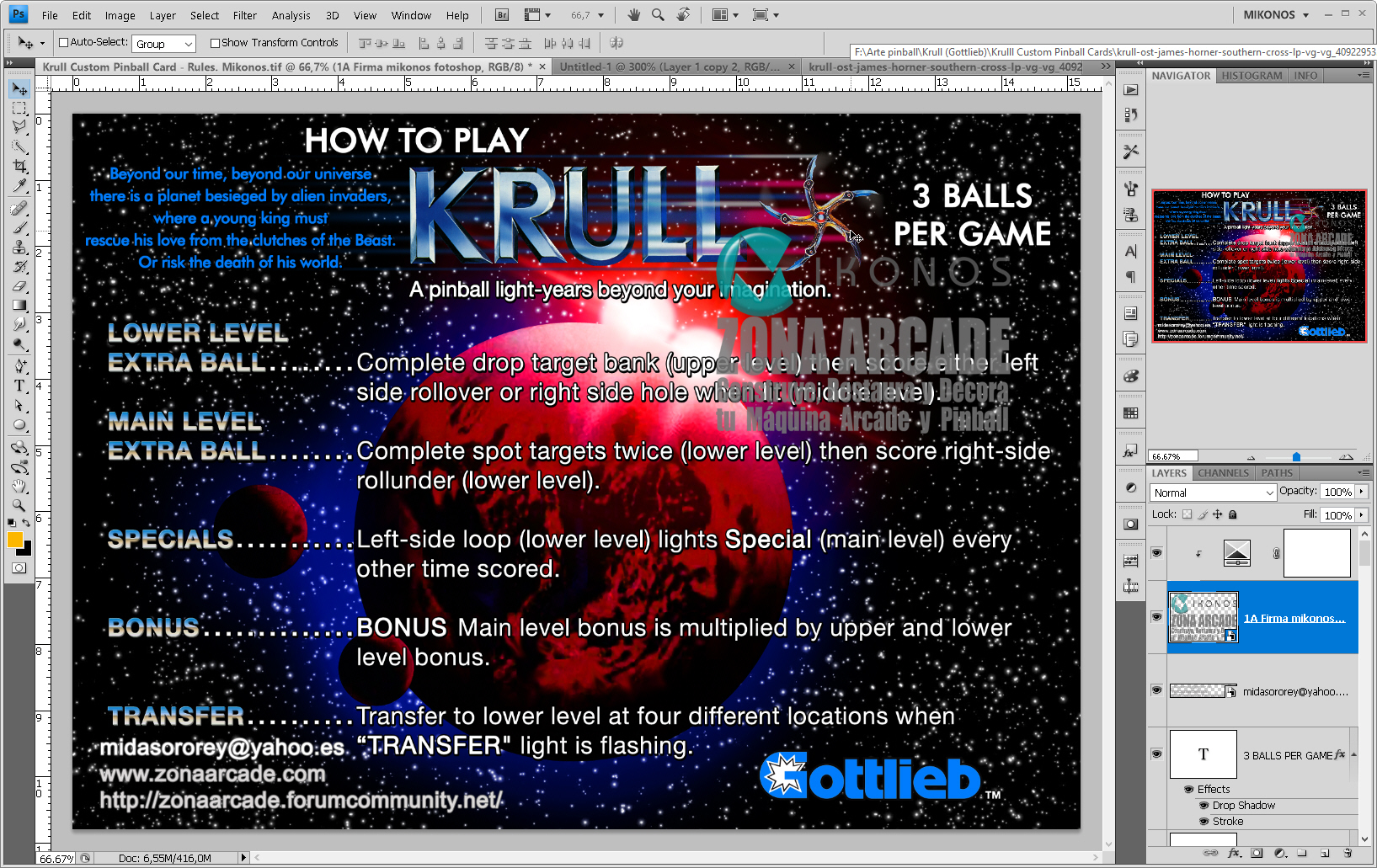Choose the Clone Stamp tool
The width and height of the screenshot is (1377, 868).
coord(19,247)
